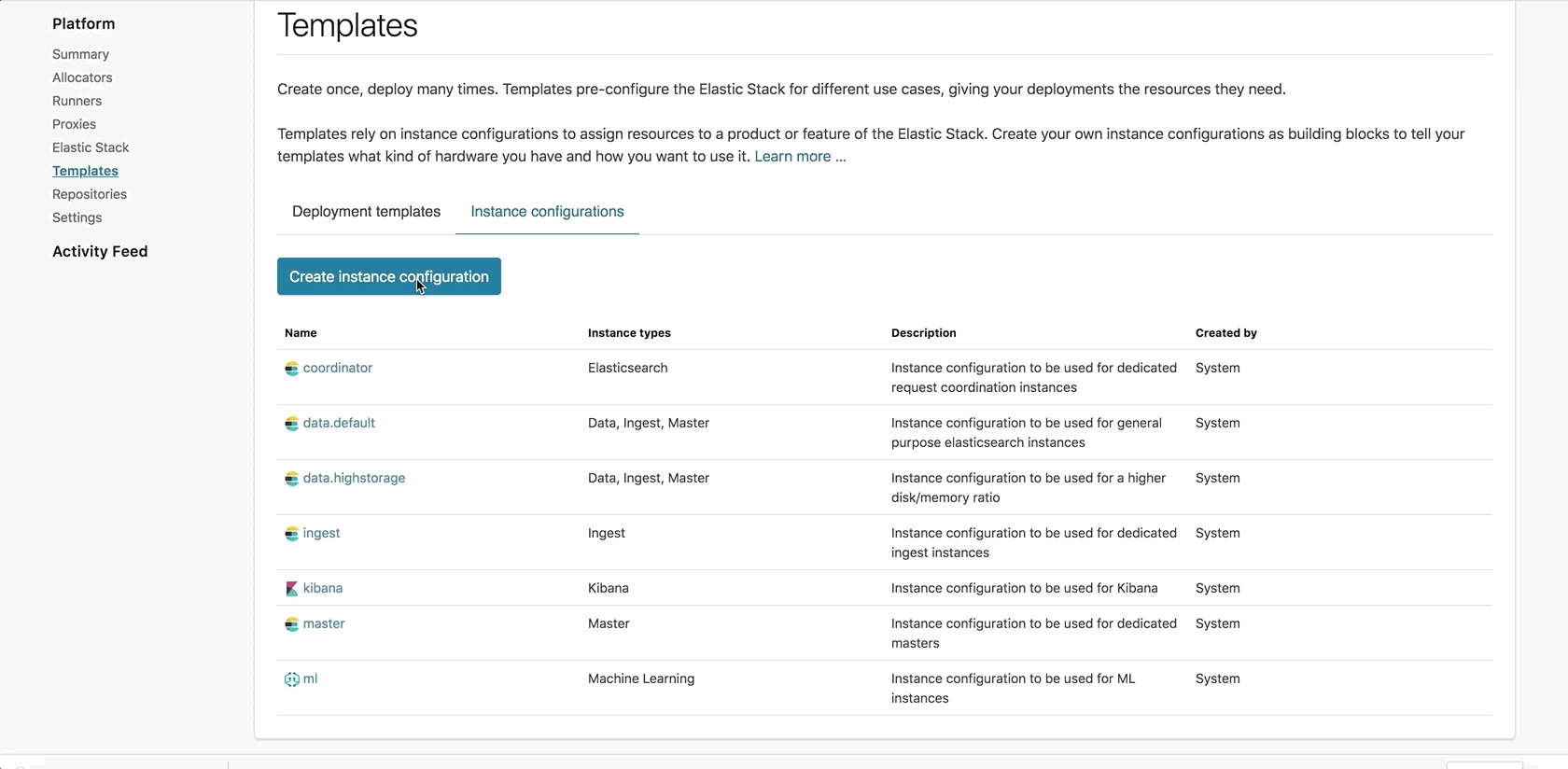
Task: Click description about higher disk/memory ratio
Action: point(1029,487)
